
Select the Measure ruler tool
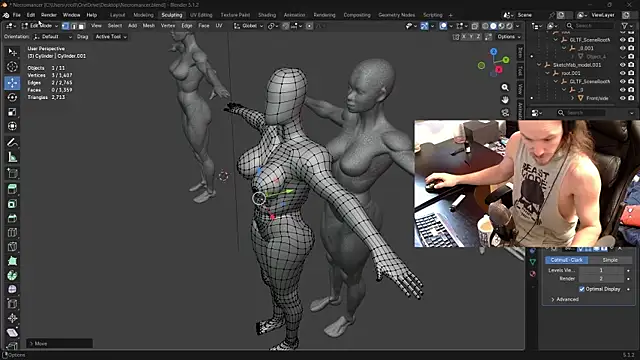pos(12,157)
